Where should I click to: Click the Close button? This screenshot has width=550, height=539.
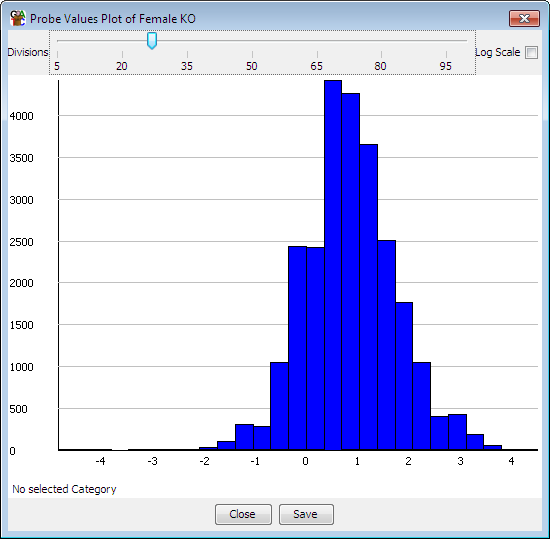pyautogui.click(x=243, y=514)
